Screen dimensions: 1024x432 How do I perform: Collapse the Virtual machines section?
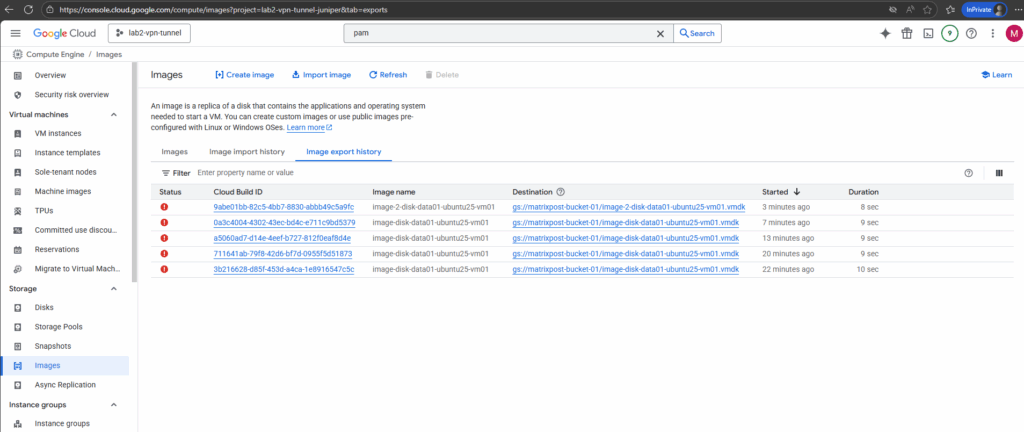click(114, 115)
